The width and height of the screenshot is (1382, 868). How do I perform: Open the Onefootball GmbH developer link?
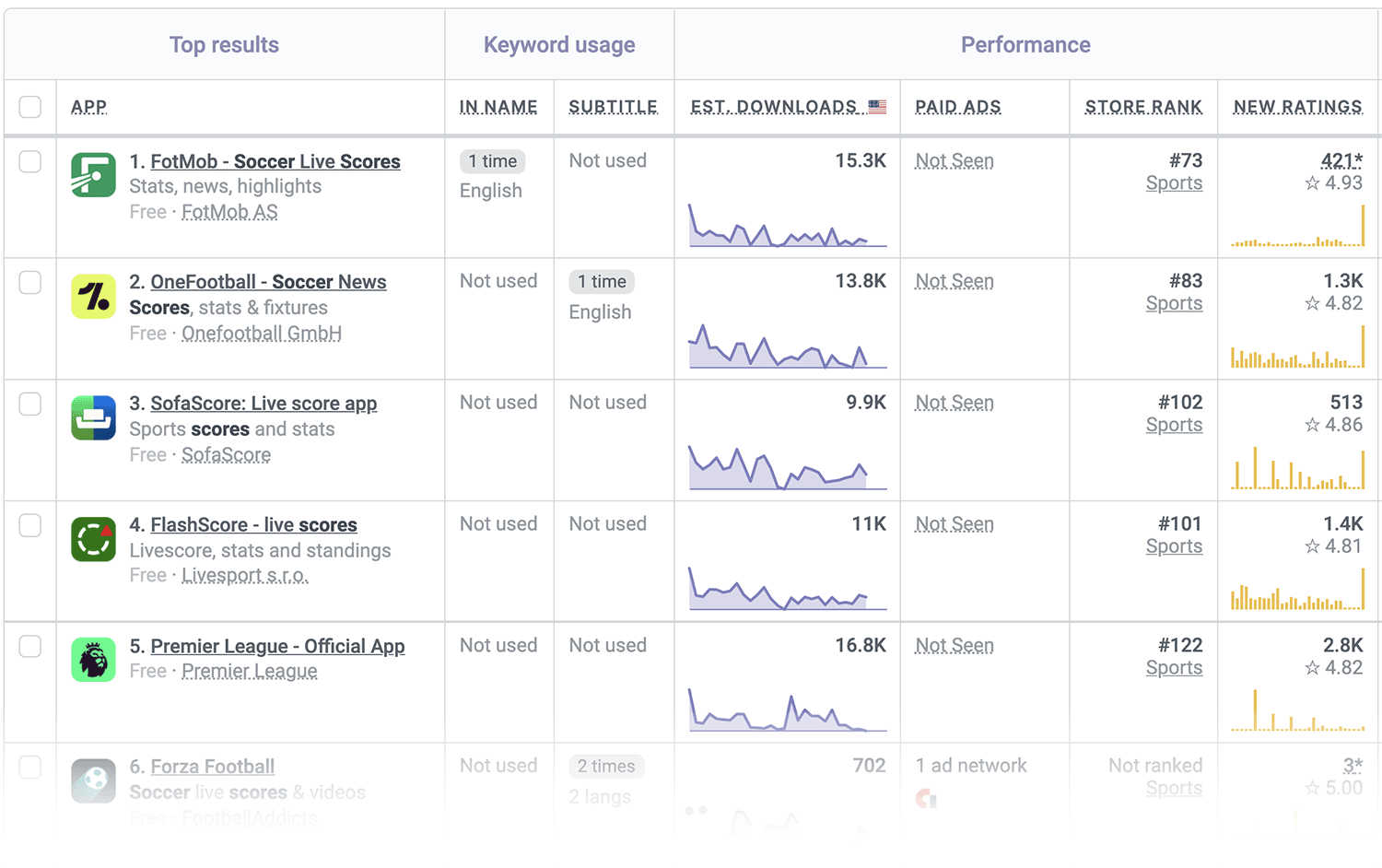point(262,334)
